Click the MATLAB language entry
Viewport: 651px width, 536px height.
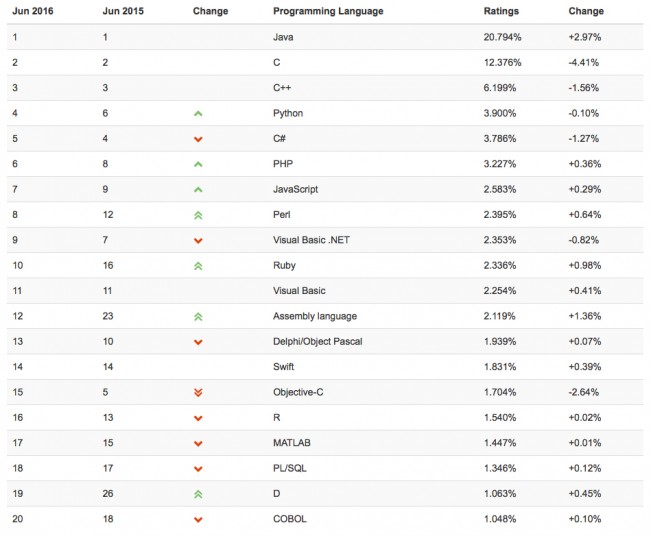[291, 443]
